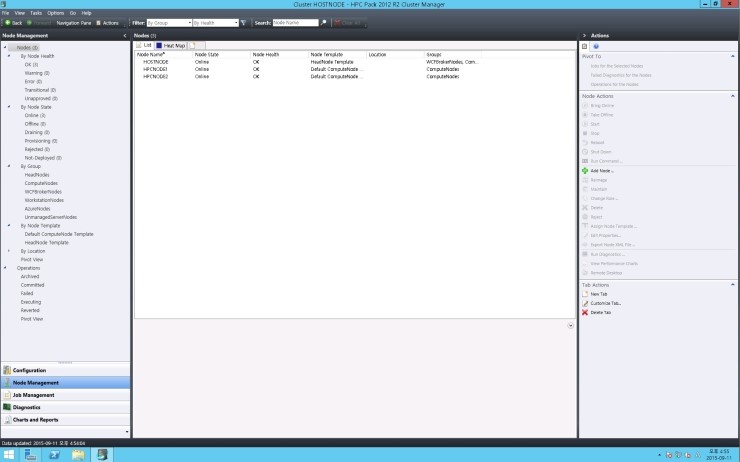Select Online (3) under By Node State
The width and height of the screenshot is (740, 462).
tap(35, 116)
